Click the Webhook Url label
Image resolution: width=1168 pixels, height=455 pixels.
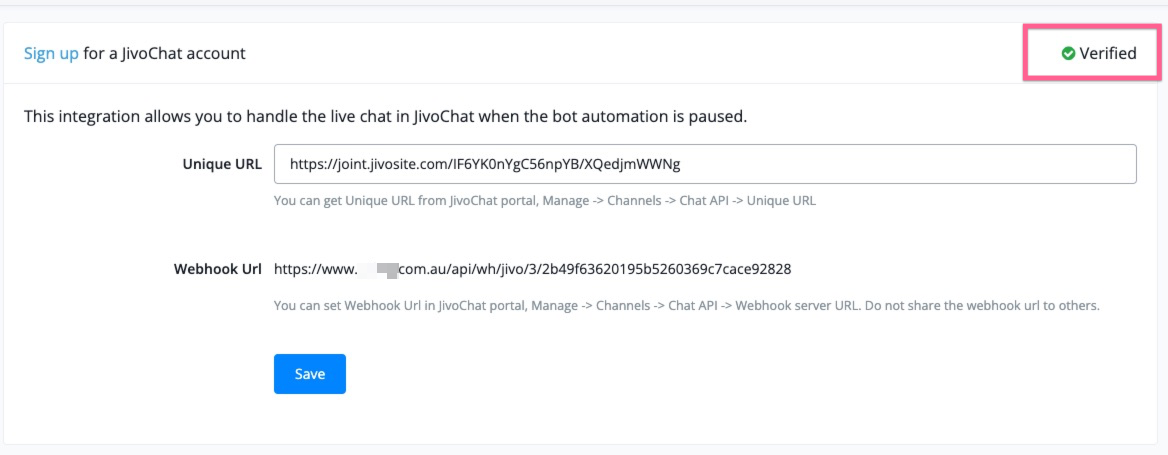tap(218, 270)
